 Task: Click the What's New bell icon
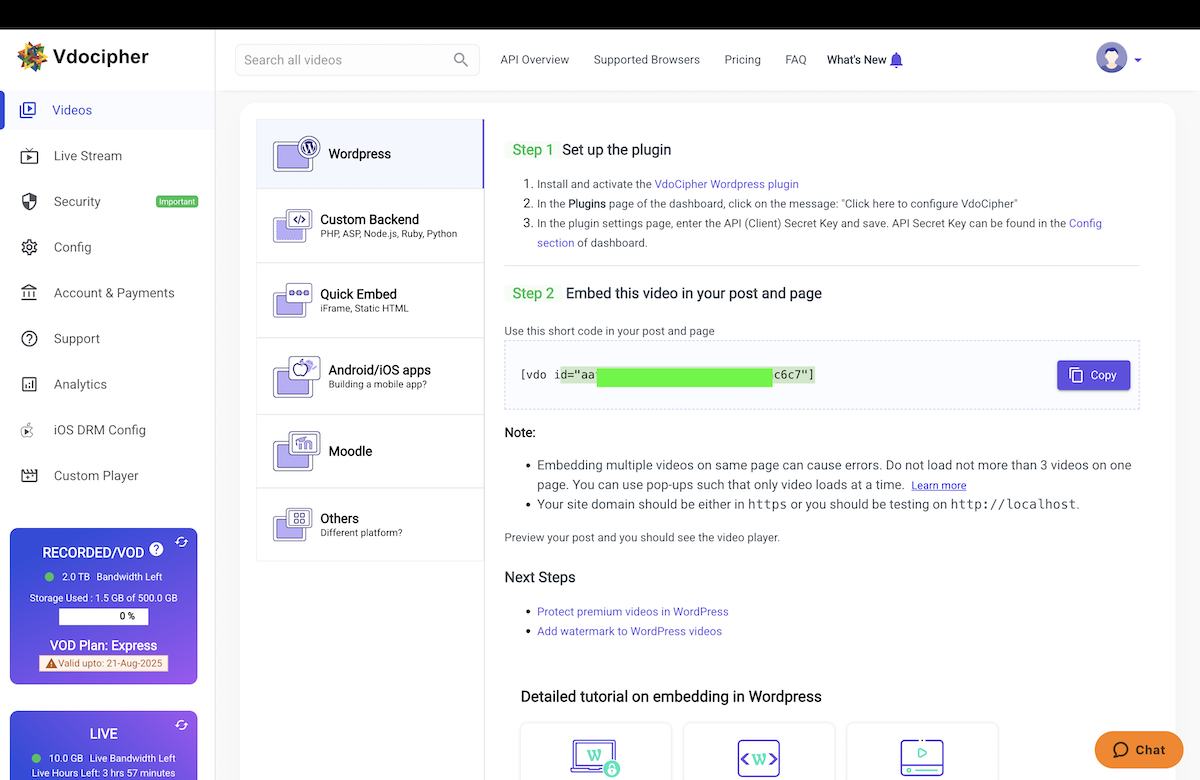pos(896,60)
